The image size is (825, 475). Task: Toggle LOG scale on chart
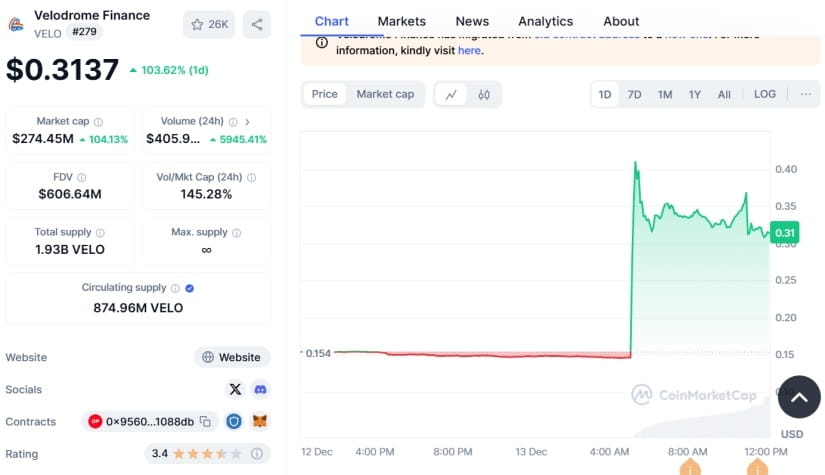[765, 94]
